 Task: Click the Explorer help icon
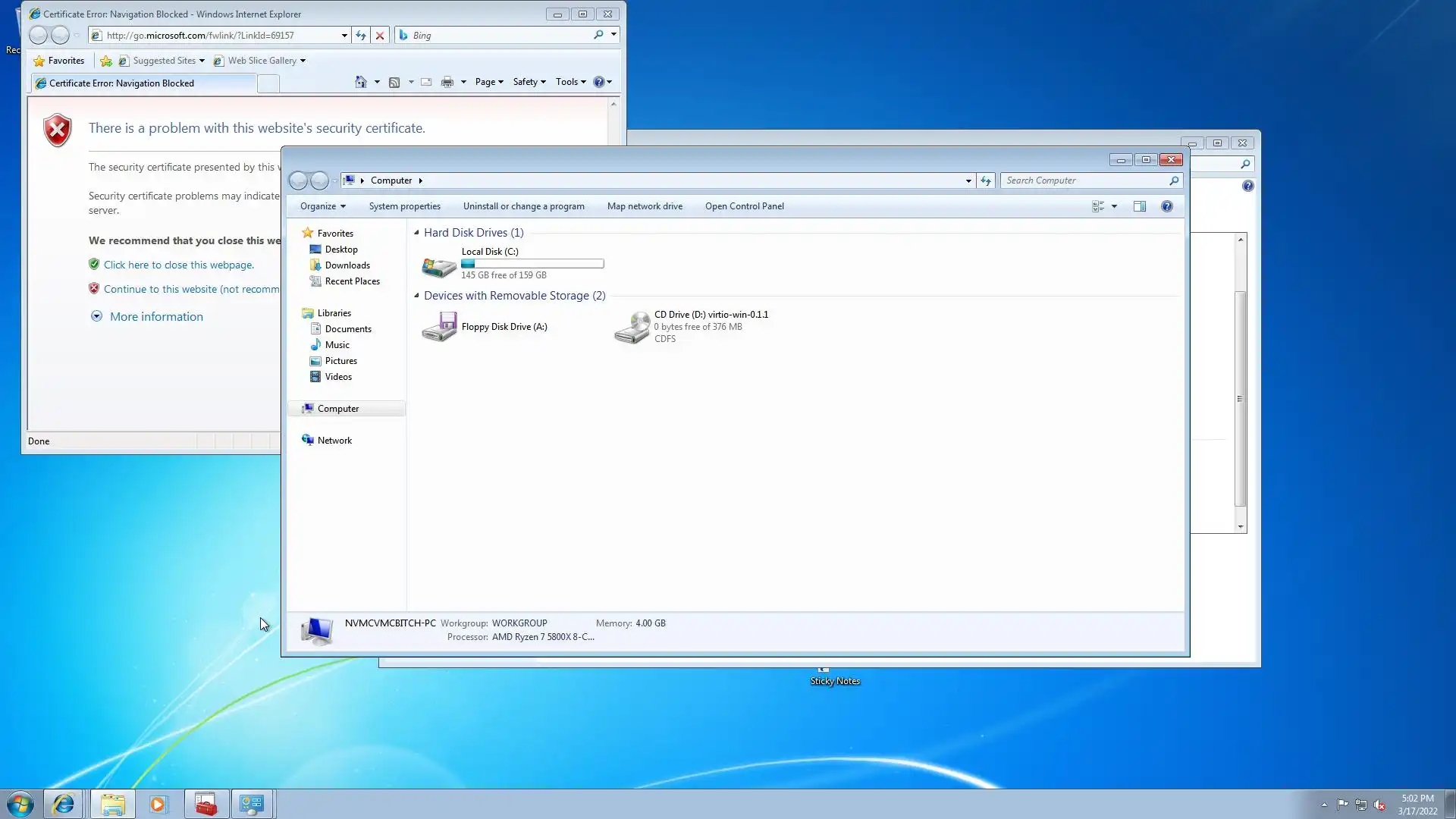pos(1166,206)
